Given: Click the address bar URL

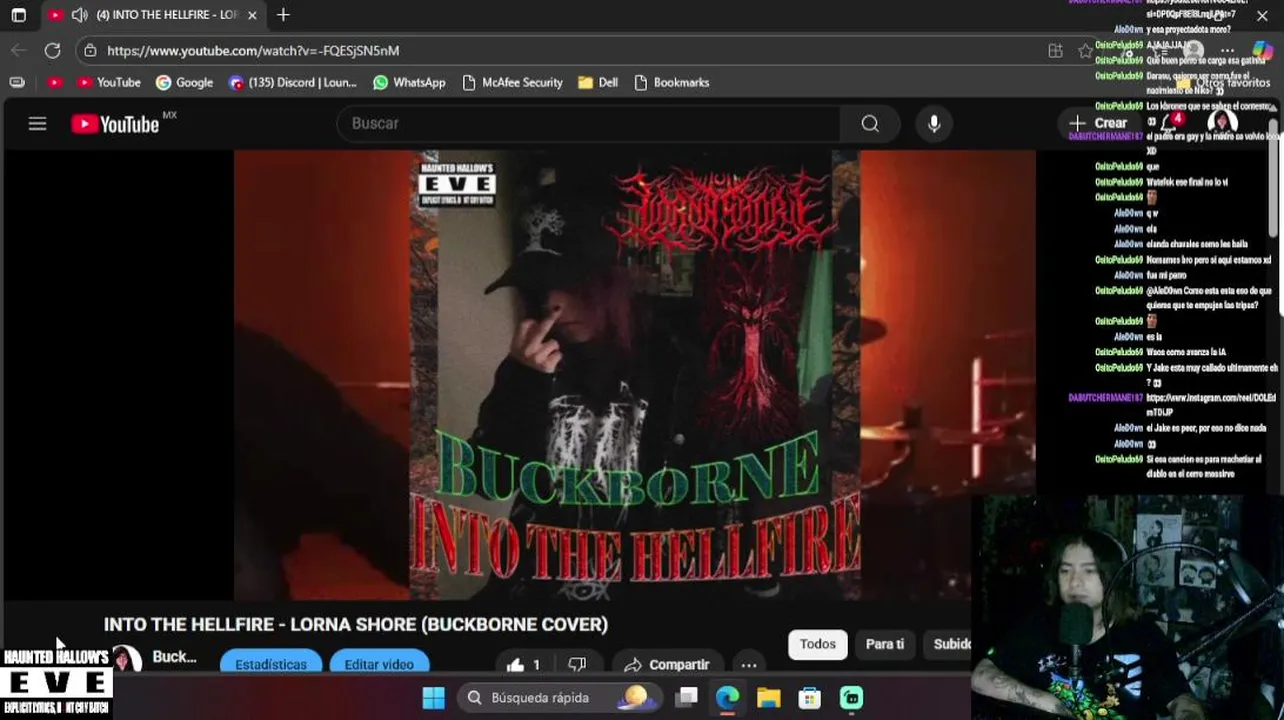Looking at the screenshot, I should point(253,50).
